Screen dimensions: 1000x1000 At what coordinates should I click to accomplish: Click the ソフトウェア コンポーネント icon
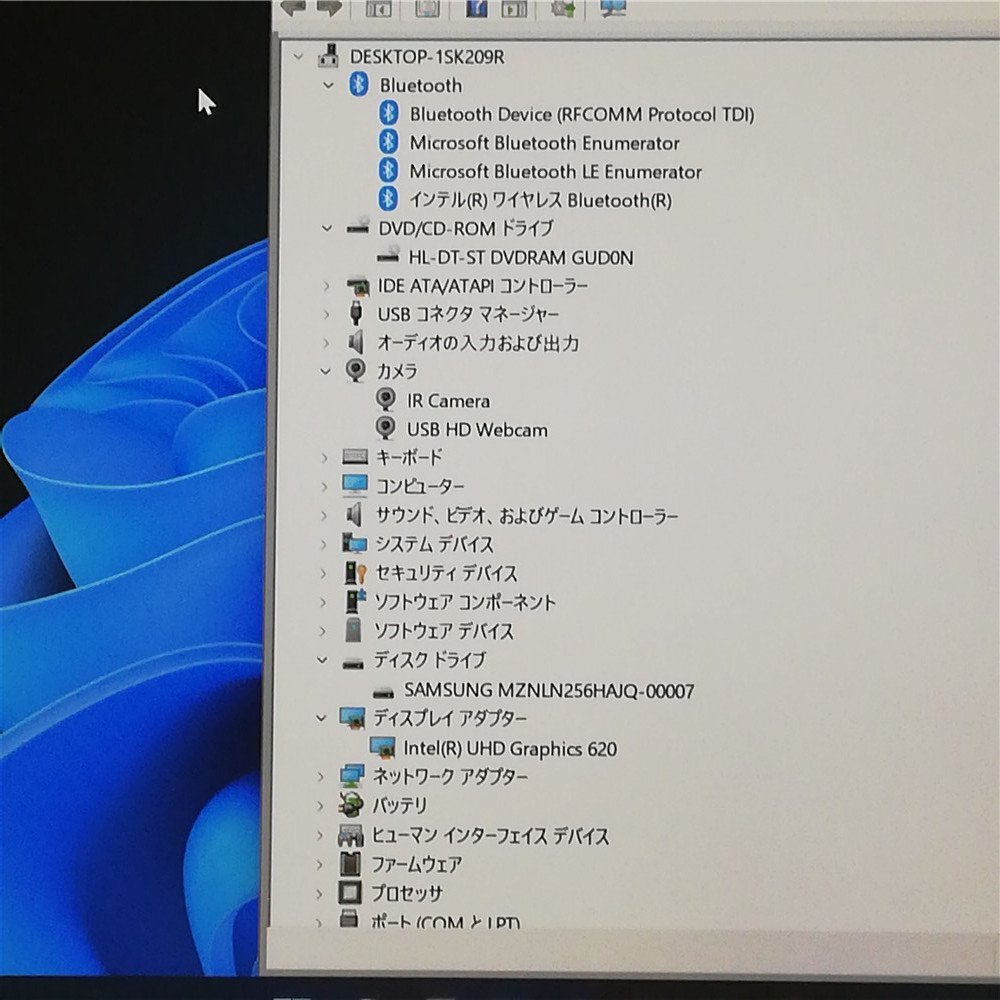pos(355,601)
